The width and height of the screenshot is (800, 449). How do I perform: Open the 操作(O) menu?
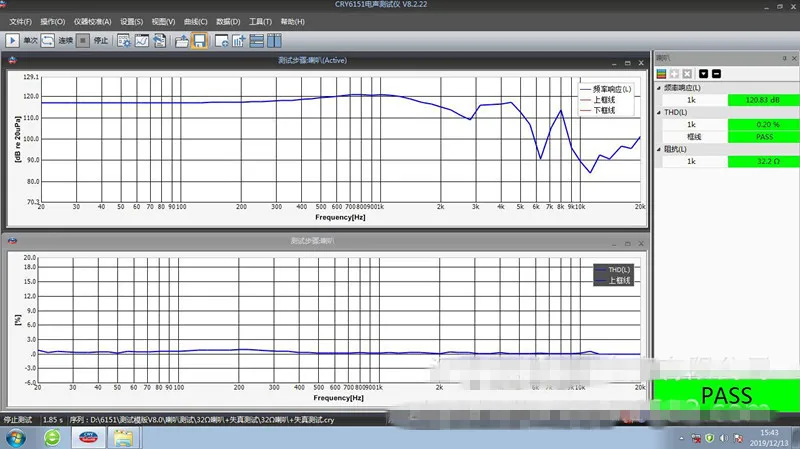point(53,21)
